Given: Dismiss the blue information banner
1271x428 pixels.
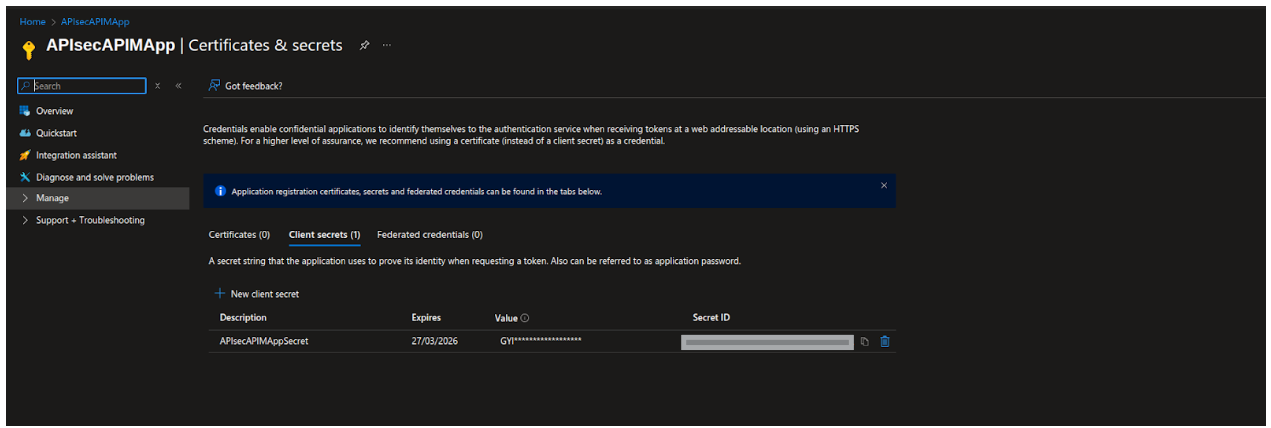Looking at the screenshot, I should [x=884, y=185].
